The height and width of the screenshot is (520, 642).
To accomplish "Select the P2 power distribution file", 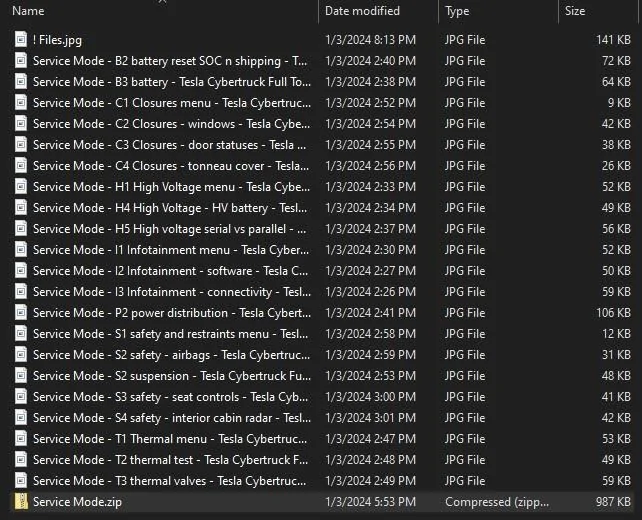I will (x=172, y=313).
